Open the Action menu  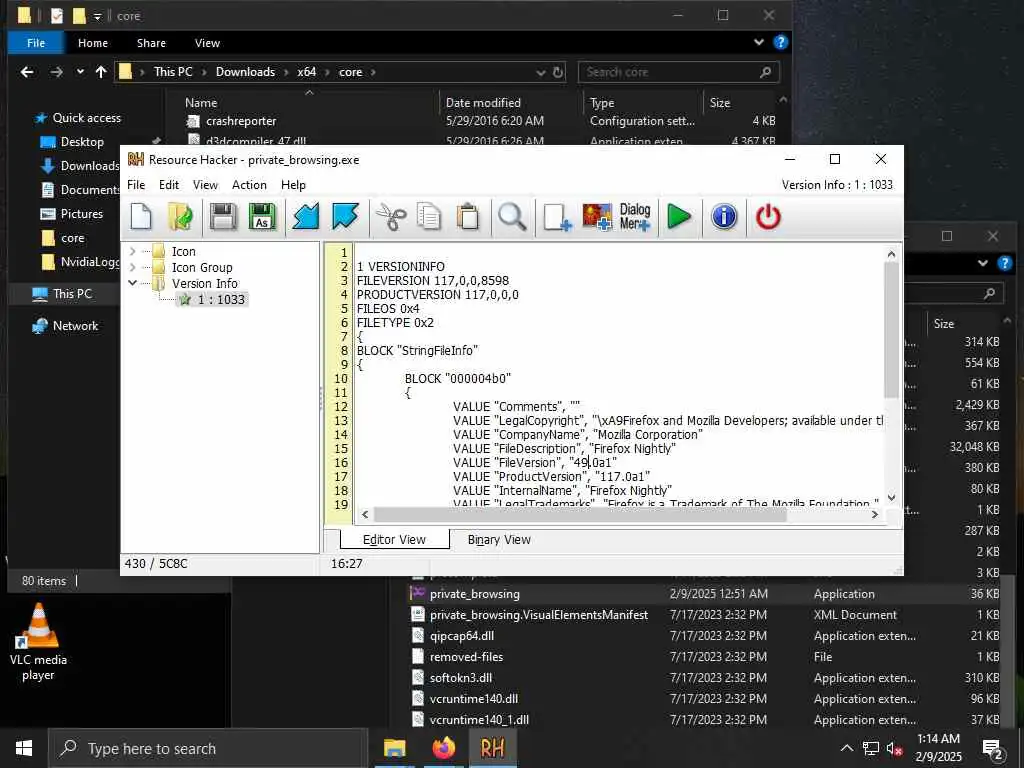tap(249, 185)
